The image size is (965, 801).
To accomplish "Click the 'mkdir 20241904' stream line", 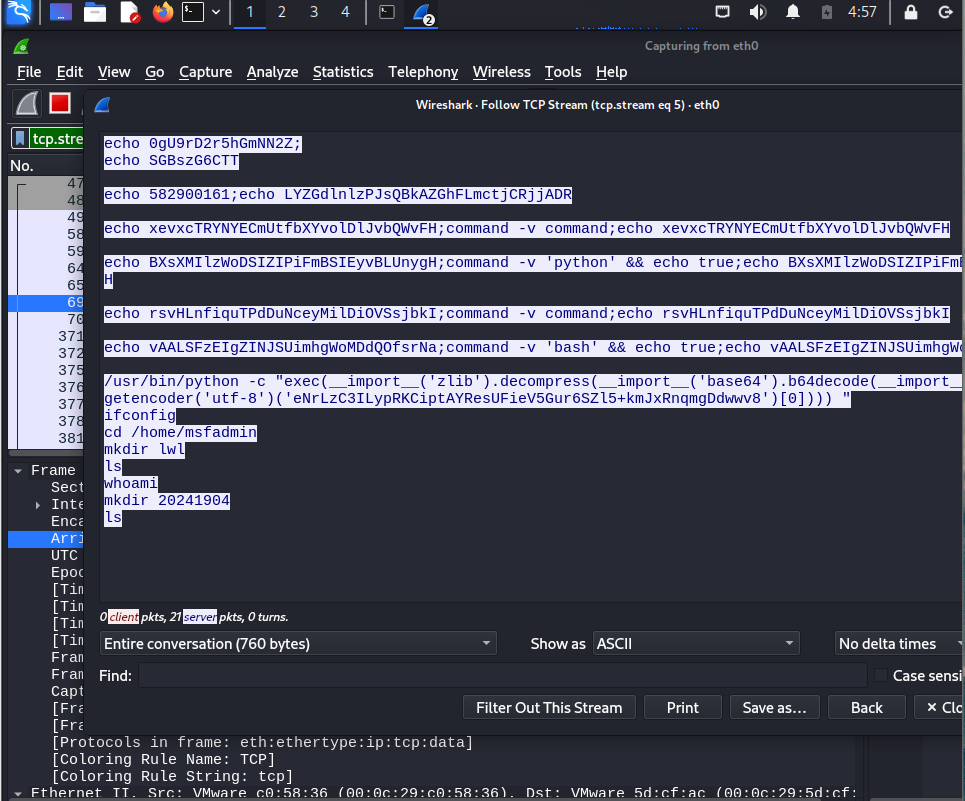I will pyautogui.click(x=167, y=500).
